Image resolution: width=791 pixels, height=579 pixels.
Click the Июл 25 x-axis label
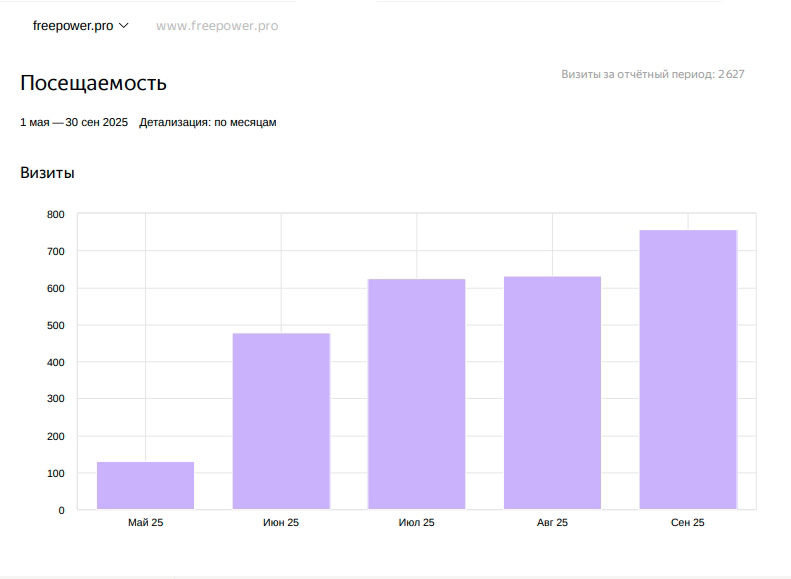tap(416, 523)
